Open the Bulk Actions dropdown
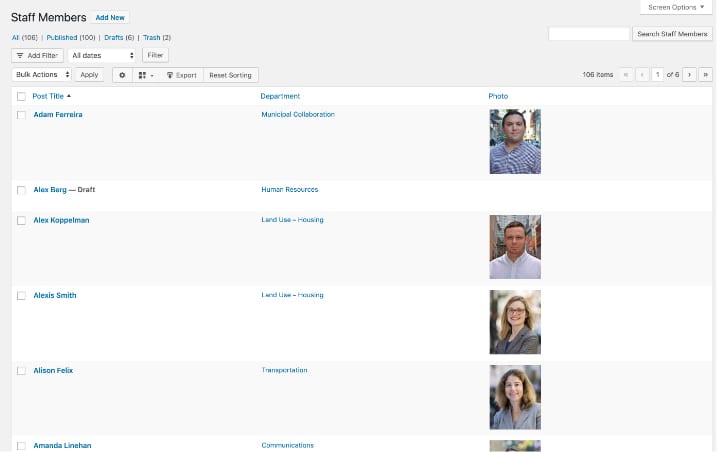The image size is (717, 452). tap(42, 75)
